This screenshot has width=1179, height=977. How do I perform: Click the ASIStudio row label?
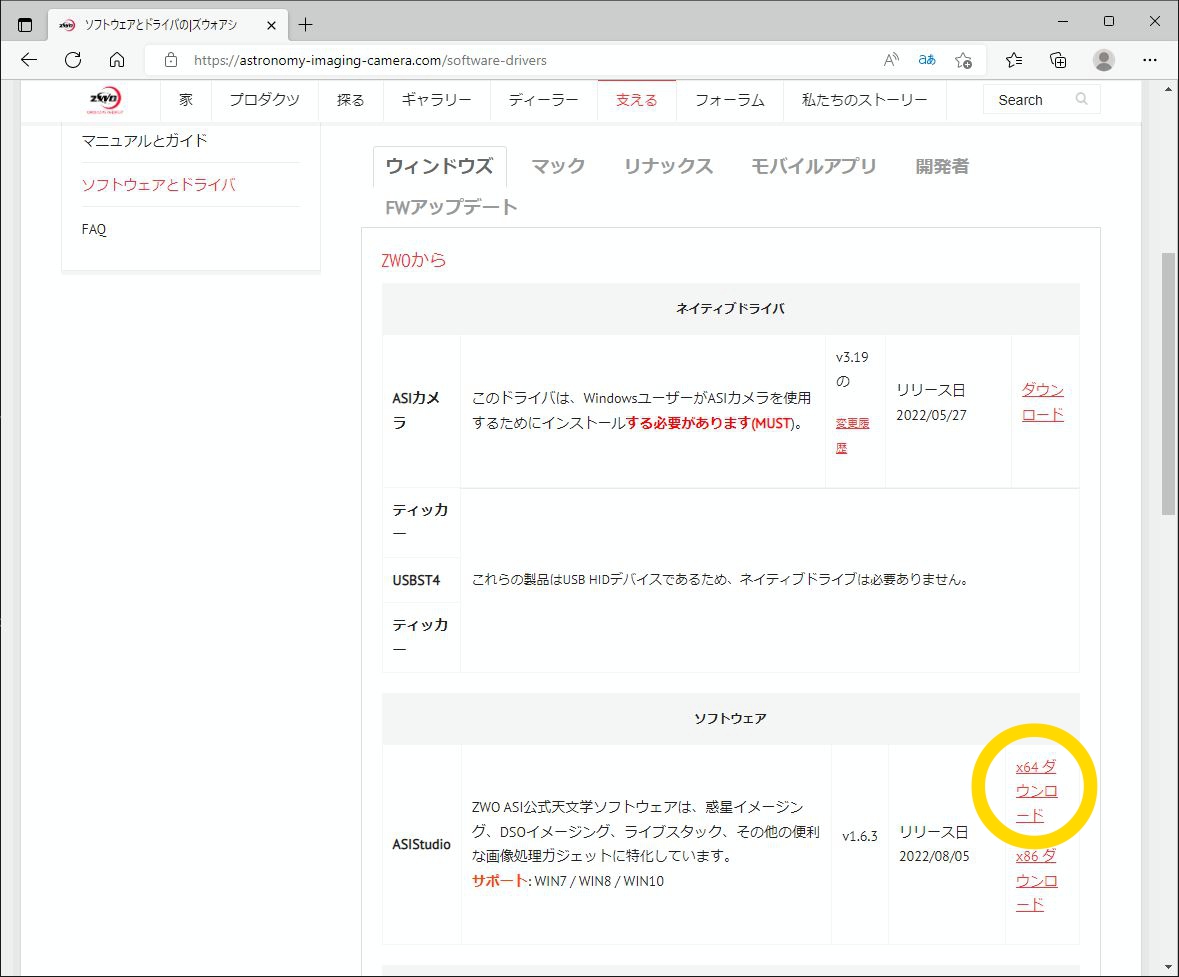[421, 845]
